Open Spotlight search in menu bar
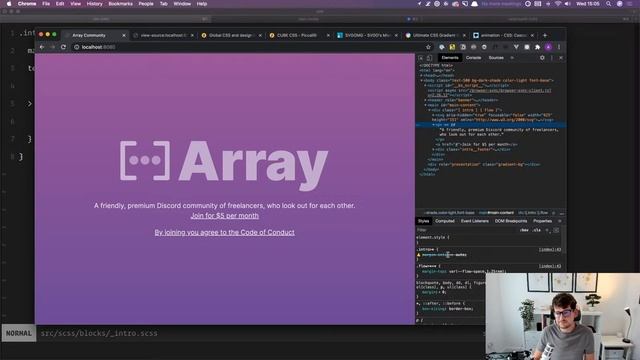640x360 pixels. [608, 4]
